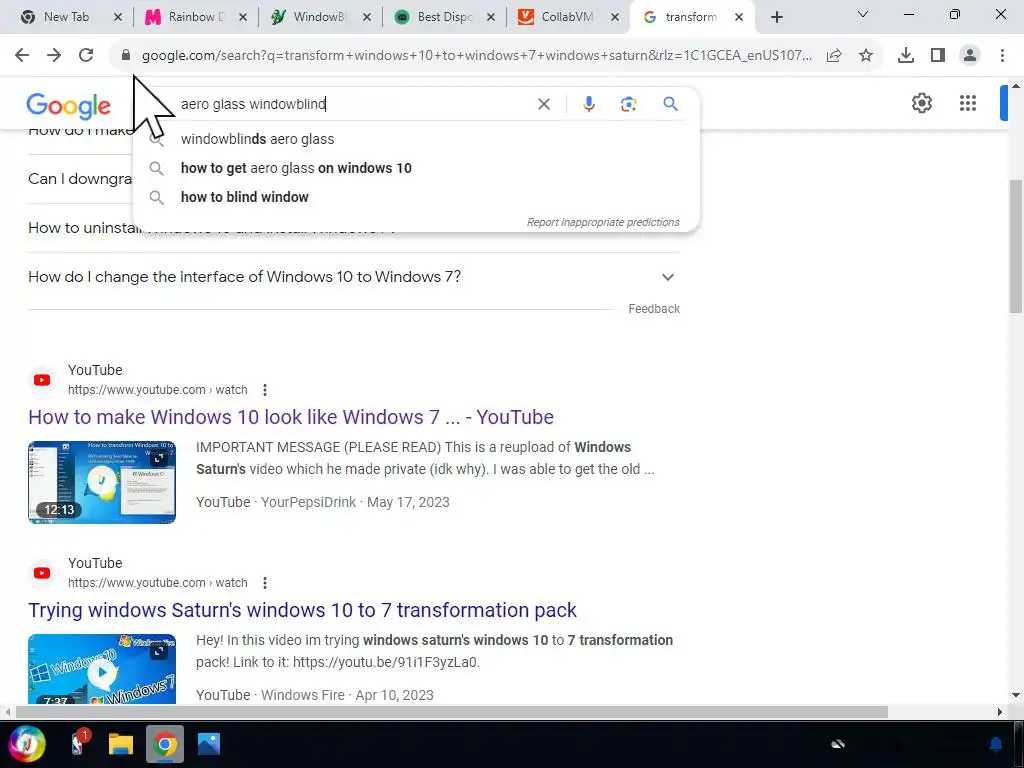Image resolution: width=1024 pixels, height=768 pixels.
Task: Click the horizontal page scrollbar
Action: [x=451, y=712]
